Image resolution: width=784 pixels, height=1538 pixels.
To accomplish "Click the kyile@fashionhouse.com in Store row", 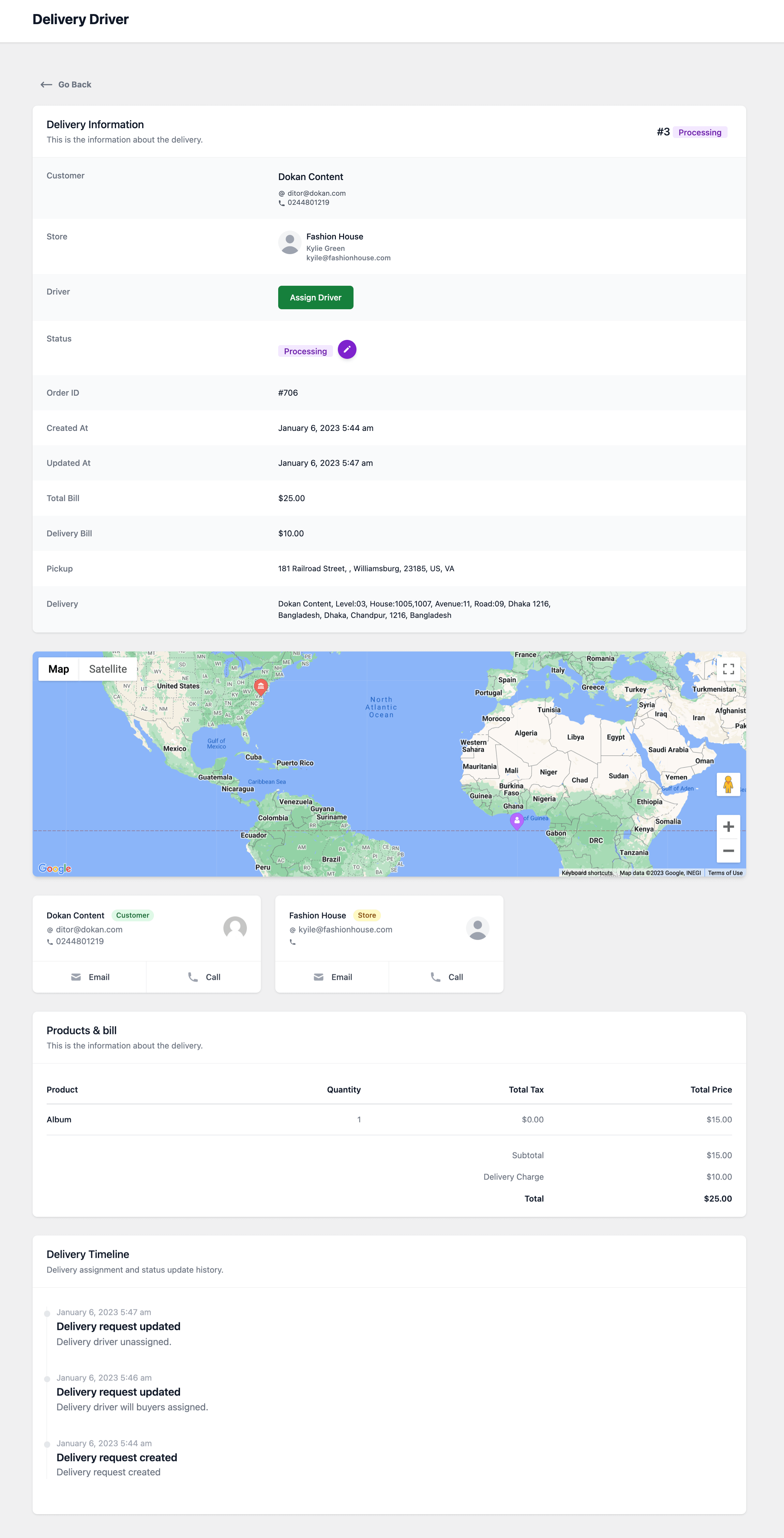I will pos(348,258).
